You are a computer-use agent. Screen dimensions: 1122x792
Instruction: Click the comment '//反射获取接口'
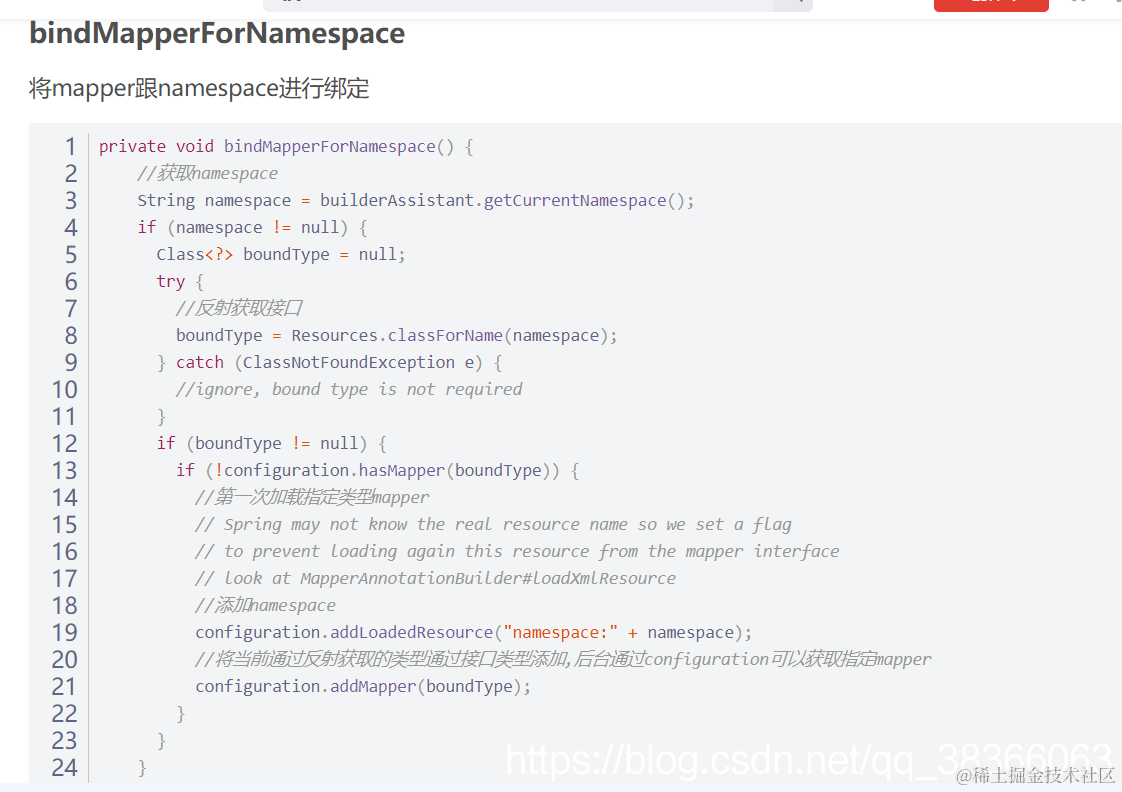point(239,308)
